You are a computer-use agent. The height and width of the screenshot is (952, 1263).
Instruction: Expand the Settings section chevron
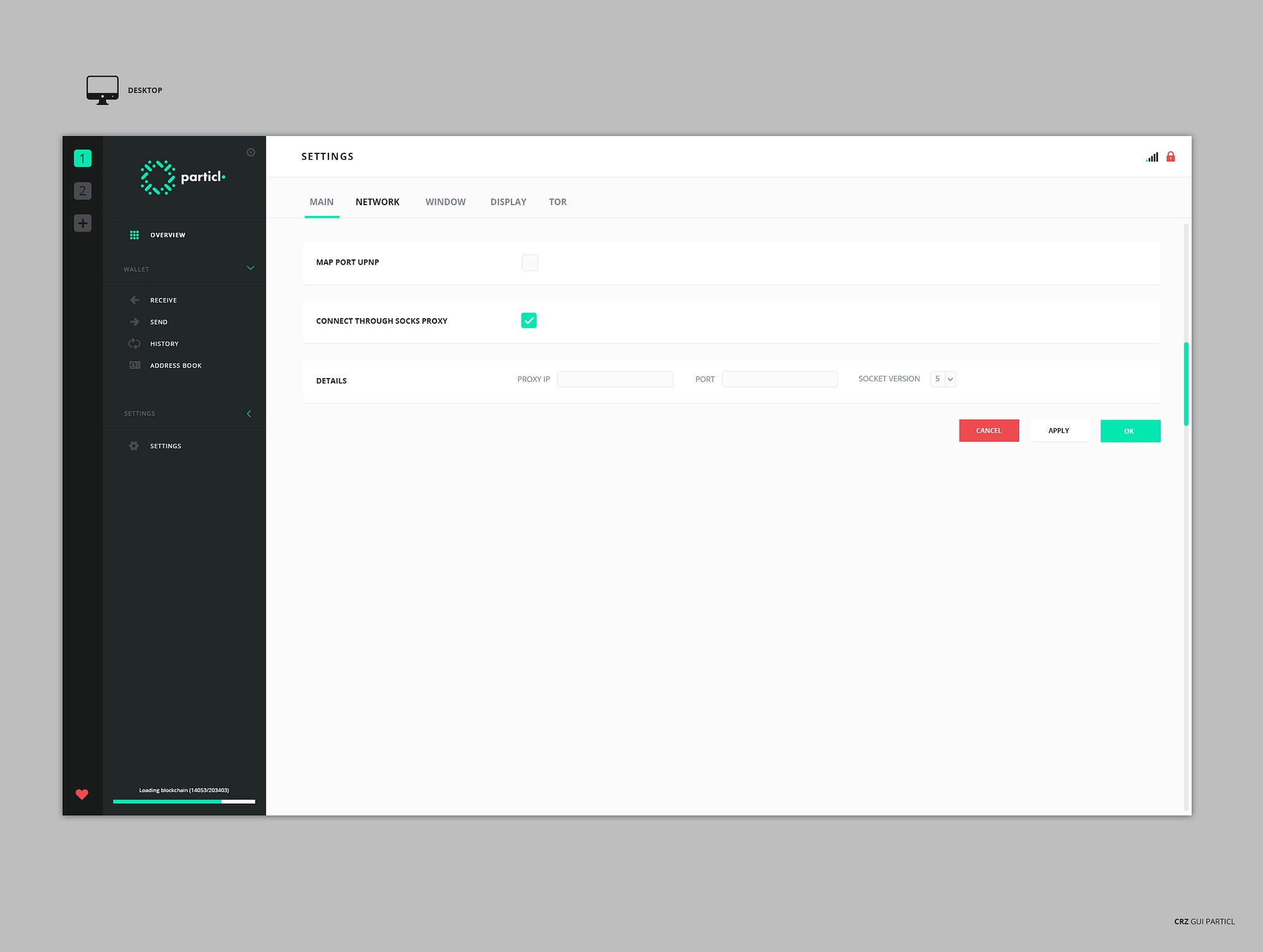249,414
